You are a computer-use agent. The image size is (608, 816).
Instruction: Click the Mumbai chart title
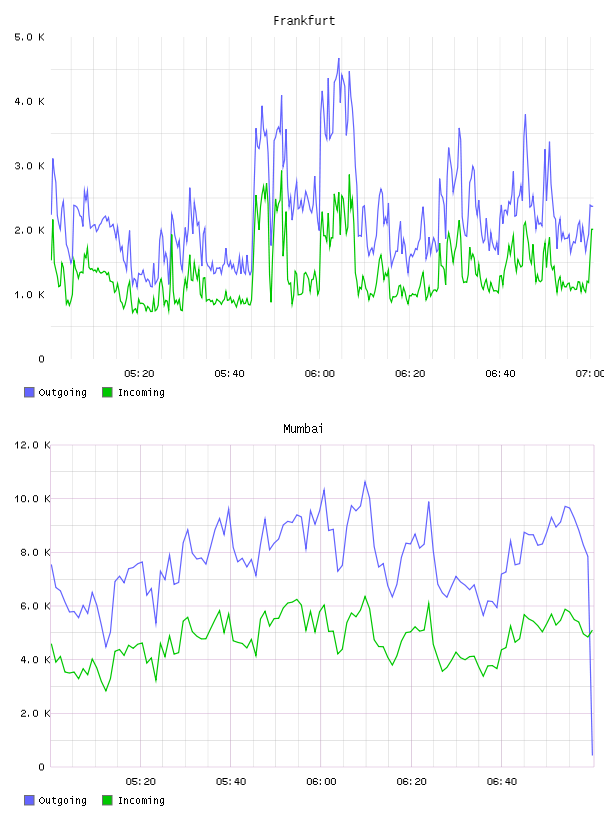tap(303, 429)
